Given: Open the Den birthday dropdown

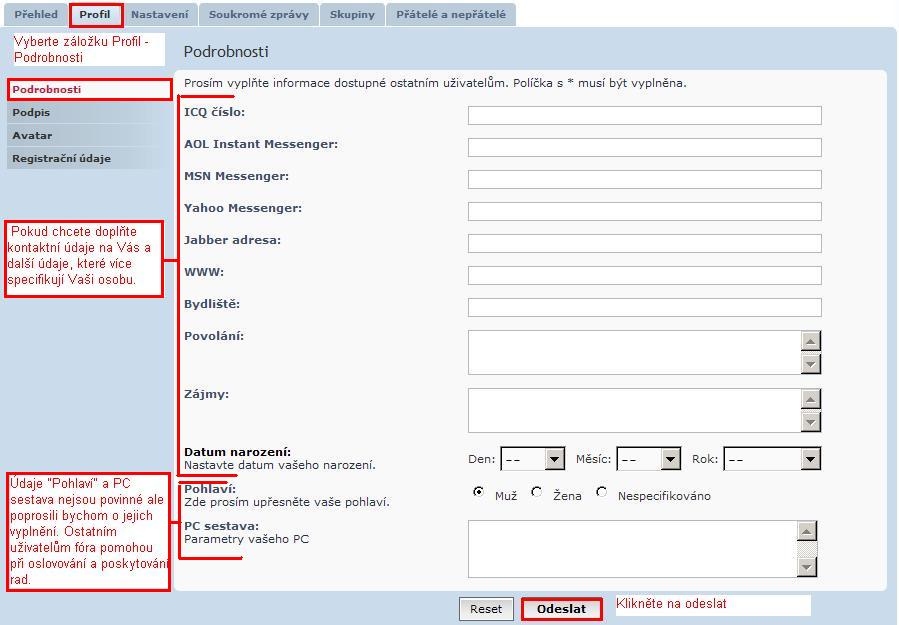Looking at the screenshot, I should 533,459.
